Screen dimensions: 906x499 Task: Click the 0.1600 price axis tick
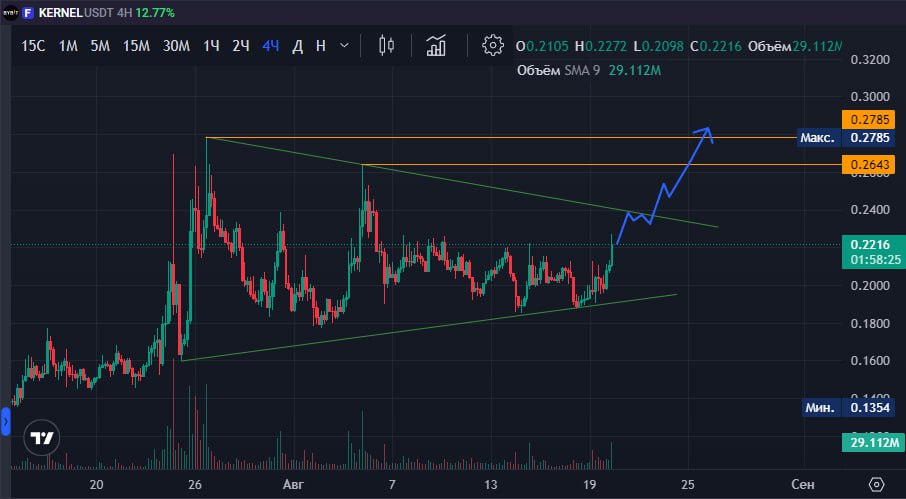(871, 362)
